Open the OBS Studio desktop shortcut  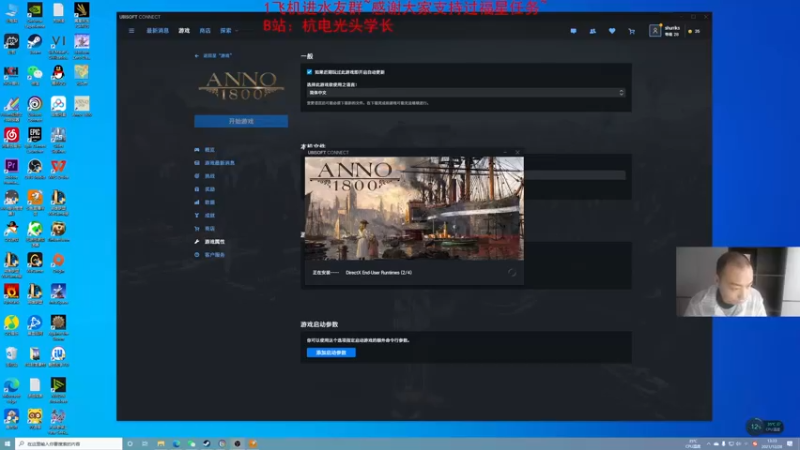click(x=35, y=169)
